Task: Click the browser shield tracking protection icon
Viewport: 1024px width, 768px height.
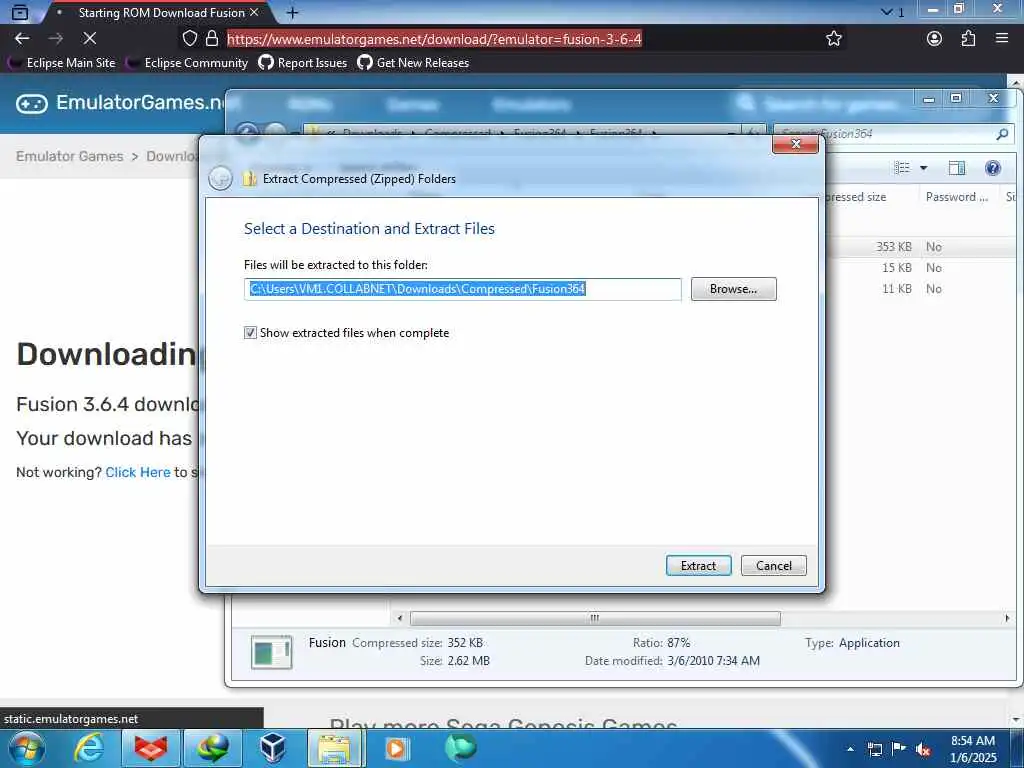Action: coord(189,39)
